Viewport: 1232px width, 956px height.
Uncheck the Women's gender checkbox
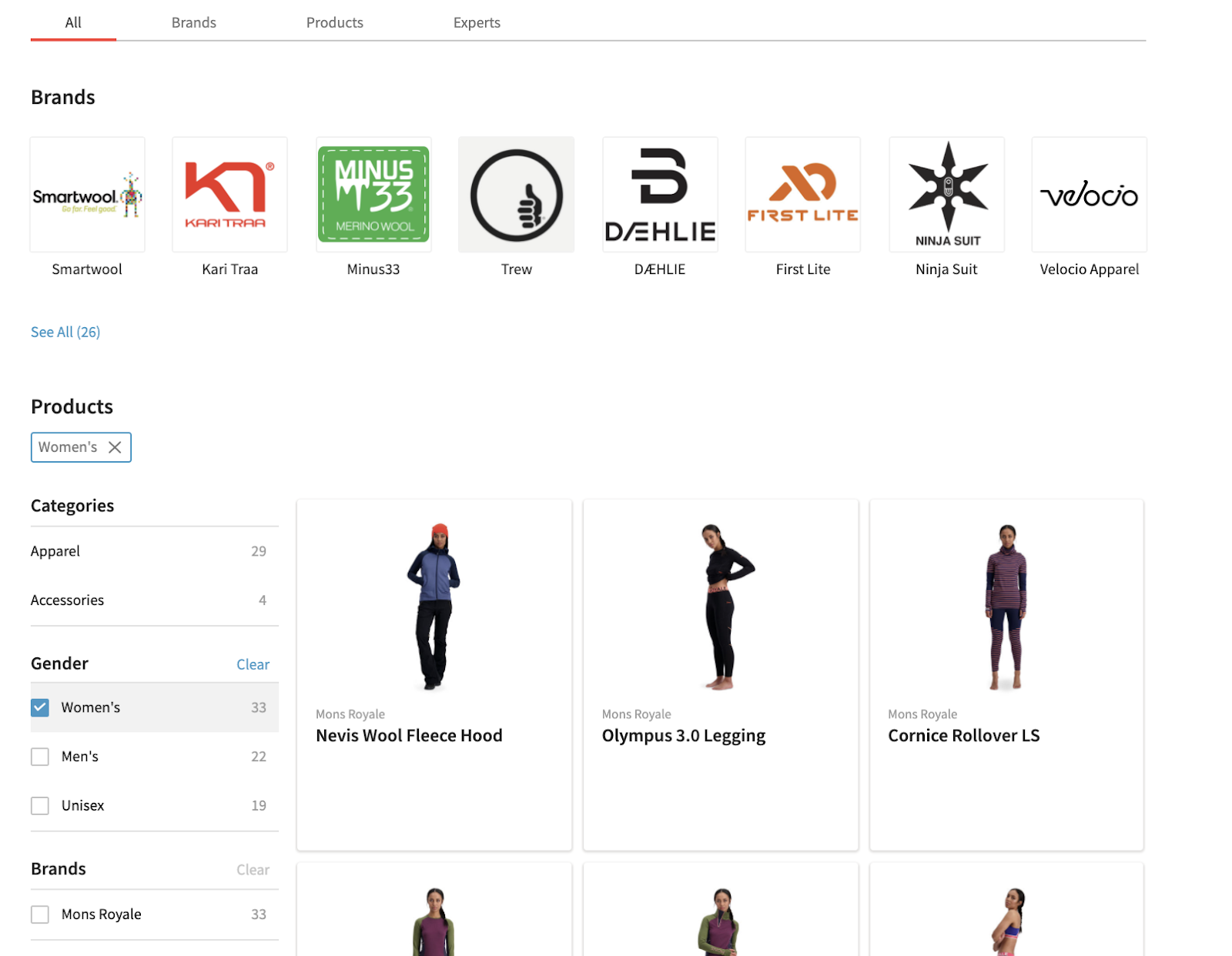(40, 707)
